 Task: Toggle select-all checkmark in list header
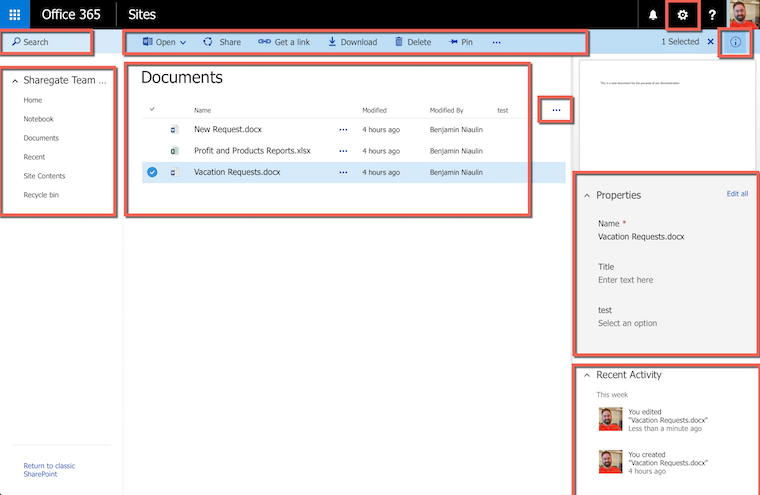152,109
